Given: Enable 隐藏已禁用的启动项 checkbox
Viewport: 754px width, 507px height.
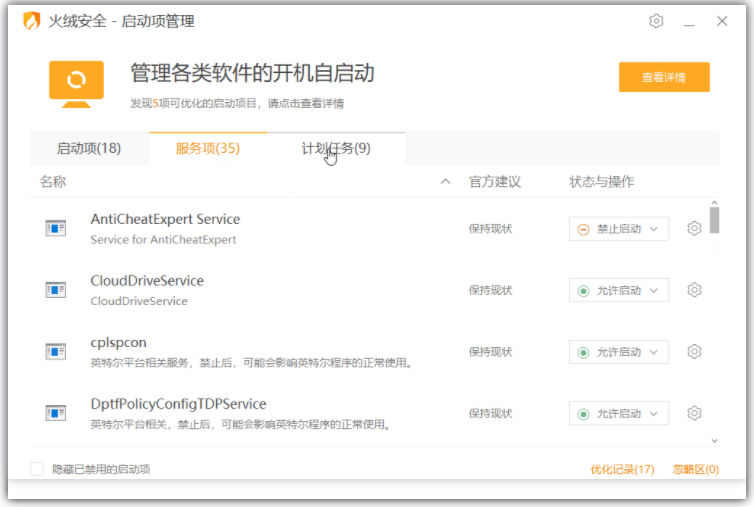Looking at the screenshot, I should pos(37,469).
